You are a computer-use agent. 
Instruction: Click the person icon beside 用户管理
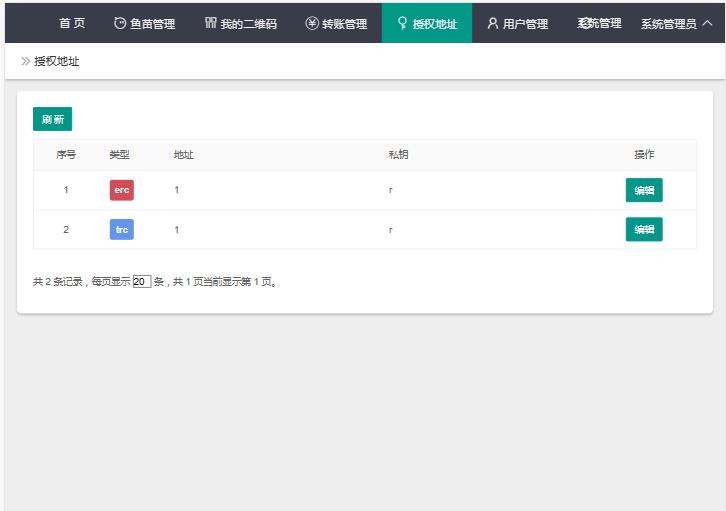coord(493,23)
